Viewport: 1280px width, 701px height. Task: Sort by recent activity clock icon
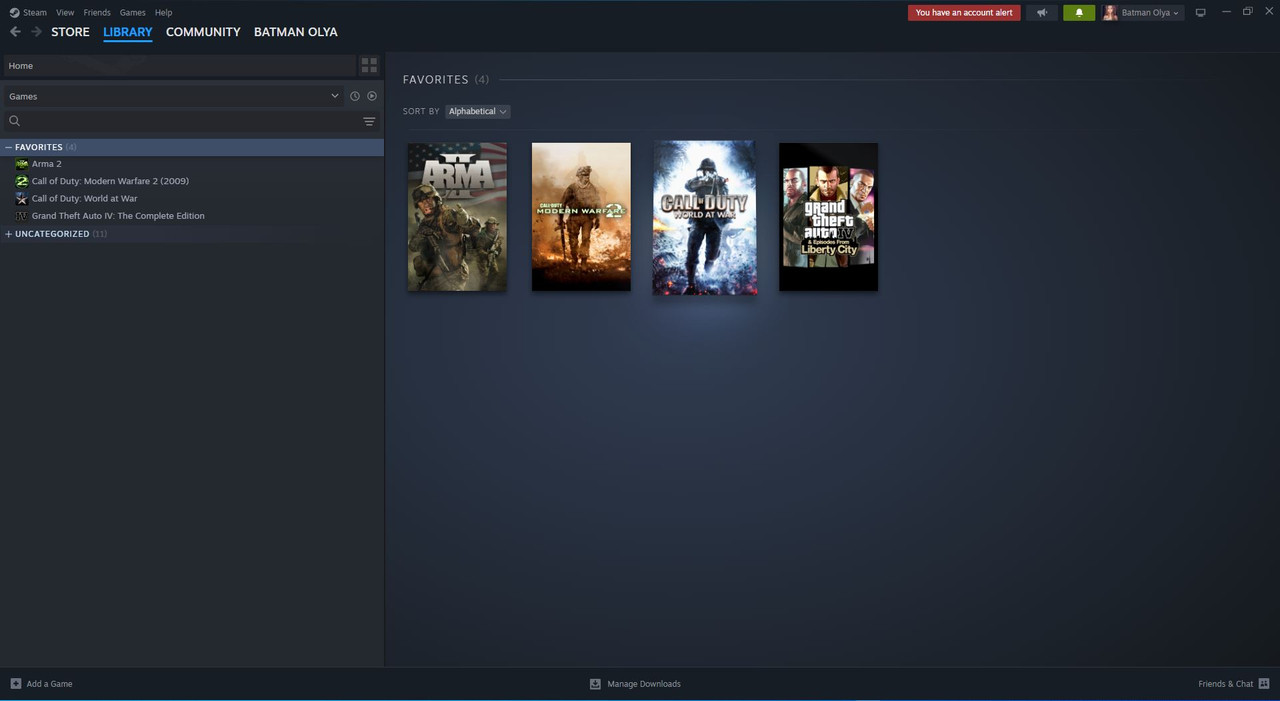tap(354, 96)
